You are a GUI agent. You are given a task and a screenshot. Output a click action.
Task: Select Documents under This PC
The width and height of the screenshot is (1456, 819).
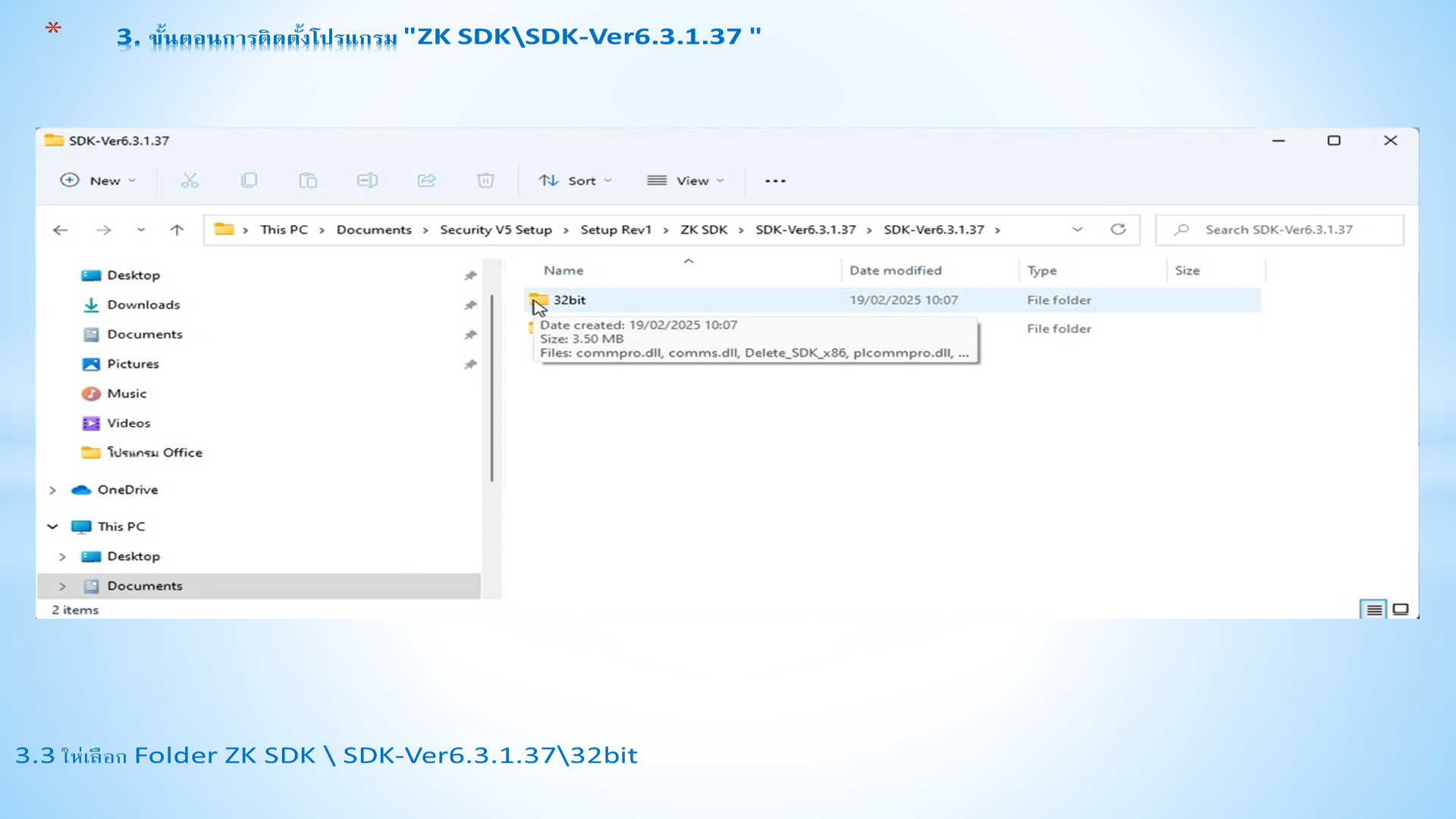pyautogui.click(x=145, y=586)
